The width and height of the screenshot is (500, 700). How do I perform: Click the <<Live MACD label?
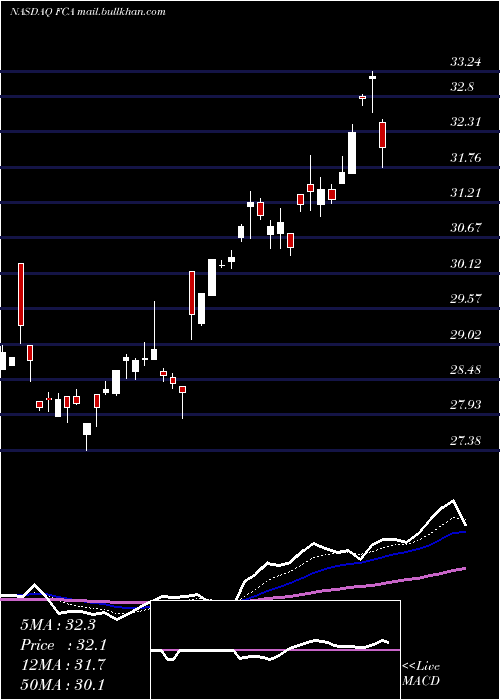pos(421,673)
